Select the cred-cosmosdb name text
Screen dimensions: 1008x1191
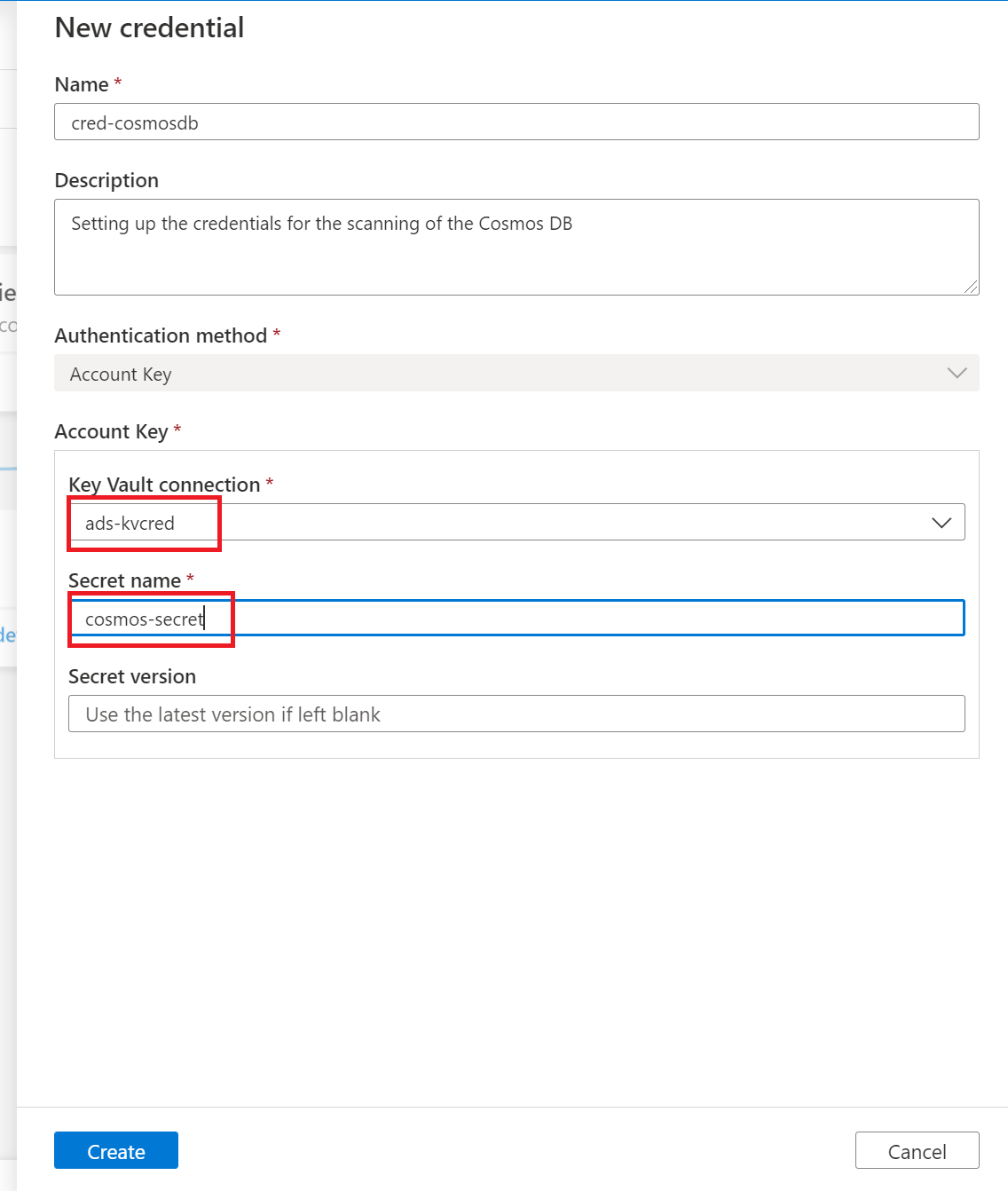click(x=135, y=122)
